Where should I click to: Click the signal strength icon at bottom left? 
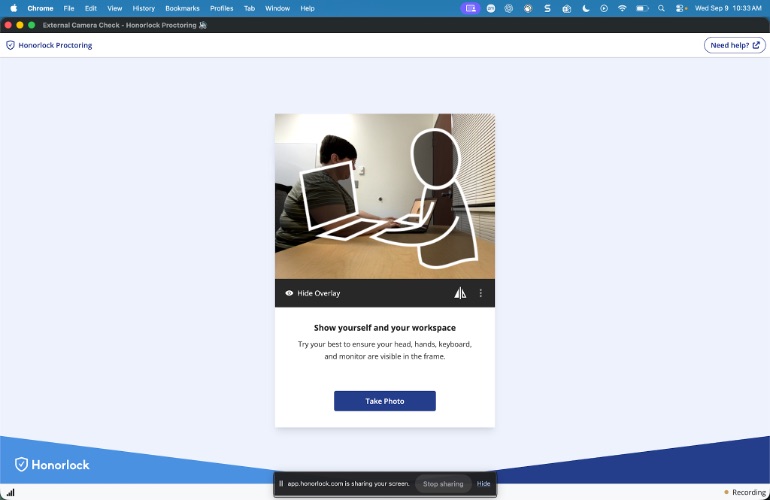(10, 492)
